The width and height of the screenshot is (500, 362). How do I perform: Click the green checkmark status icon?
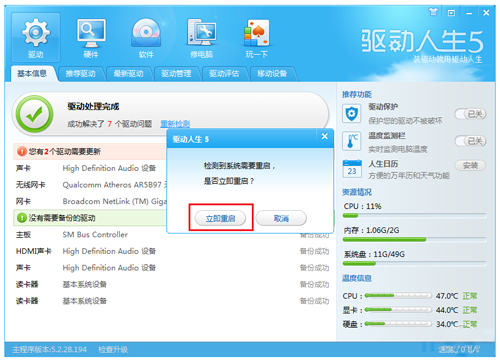point(34,114)
